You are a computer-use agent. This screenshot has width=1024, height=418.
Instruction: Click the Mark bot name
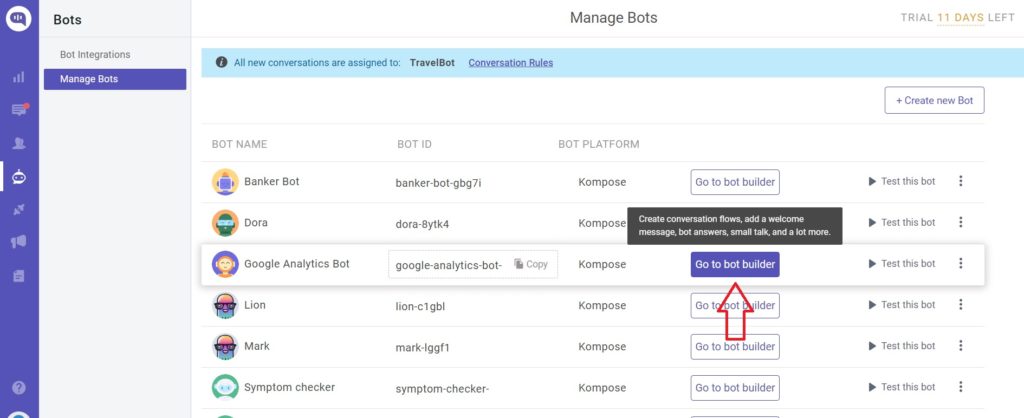[x=257, y=346]
